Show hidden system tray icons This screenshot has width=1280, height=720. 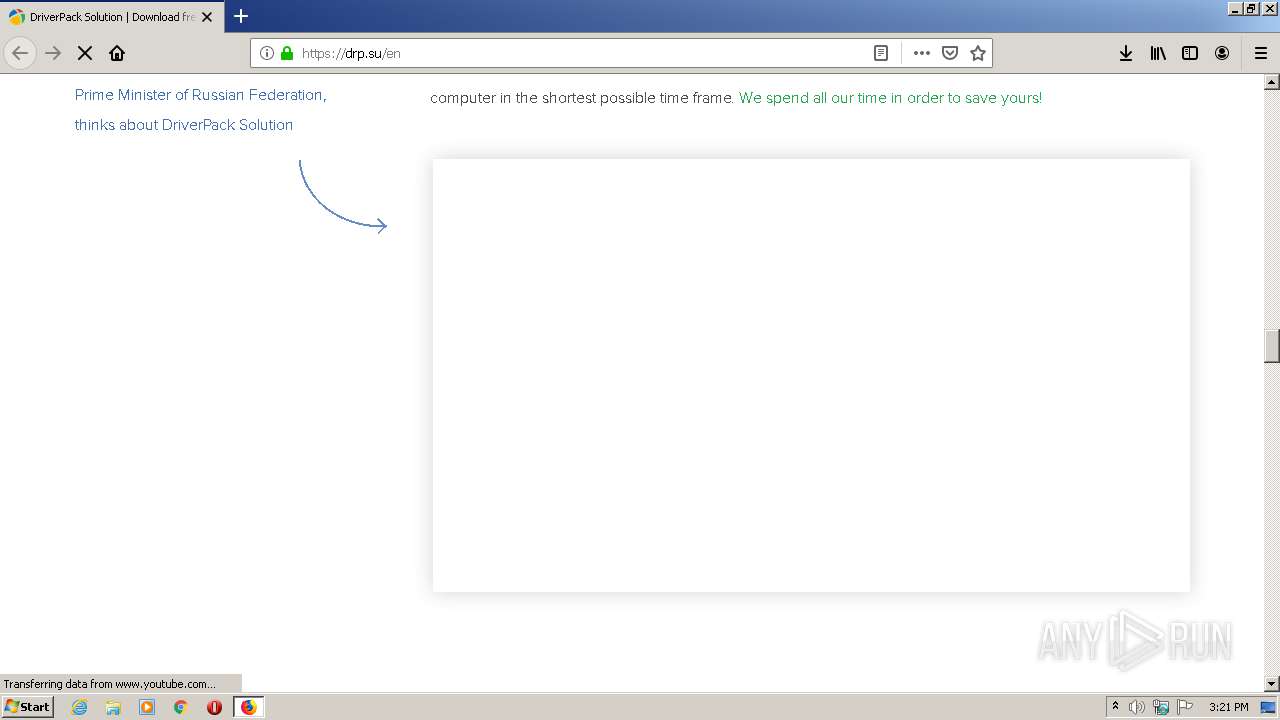pos(1115,706)
